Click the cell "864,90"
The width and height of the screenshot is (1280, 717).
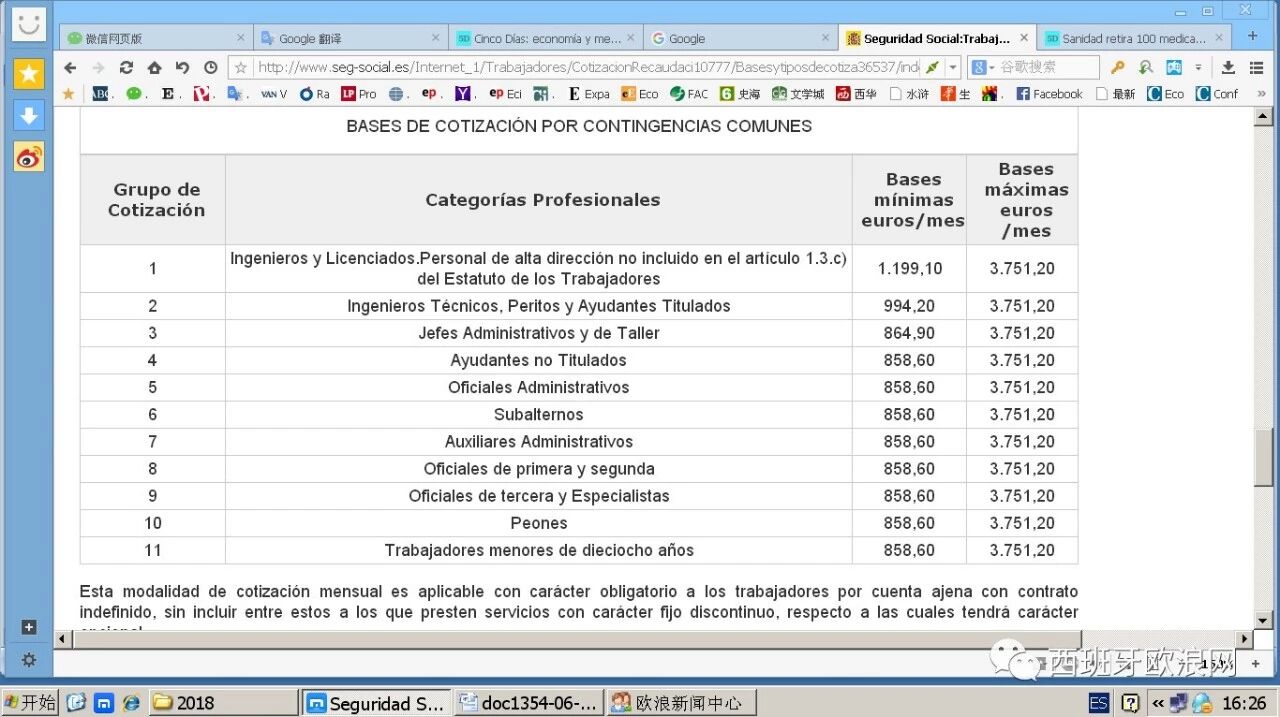[909, 333]
